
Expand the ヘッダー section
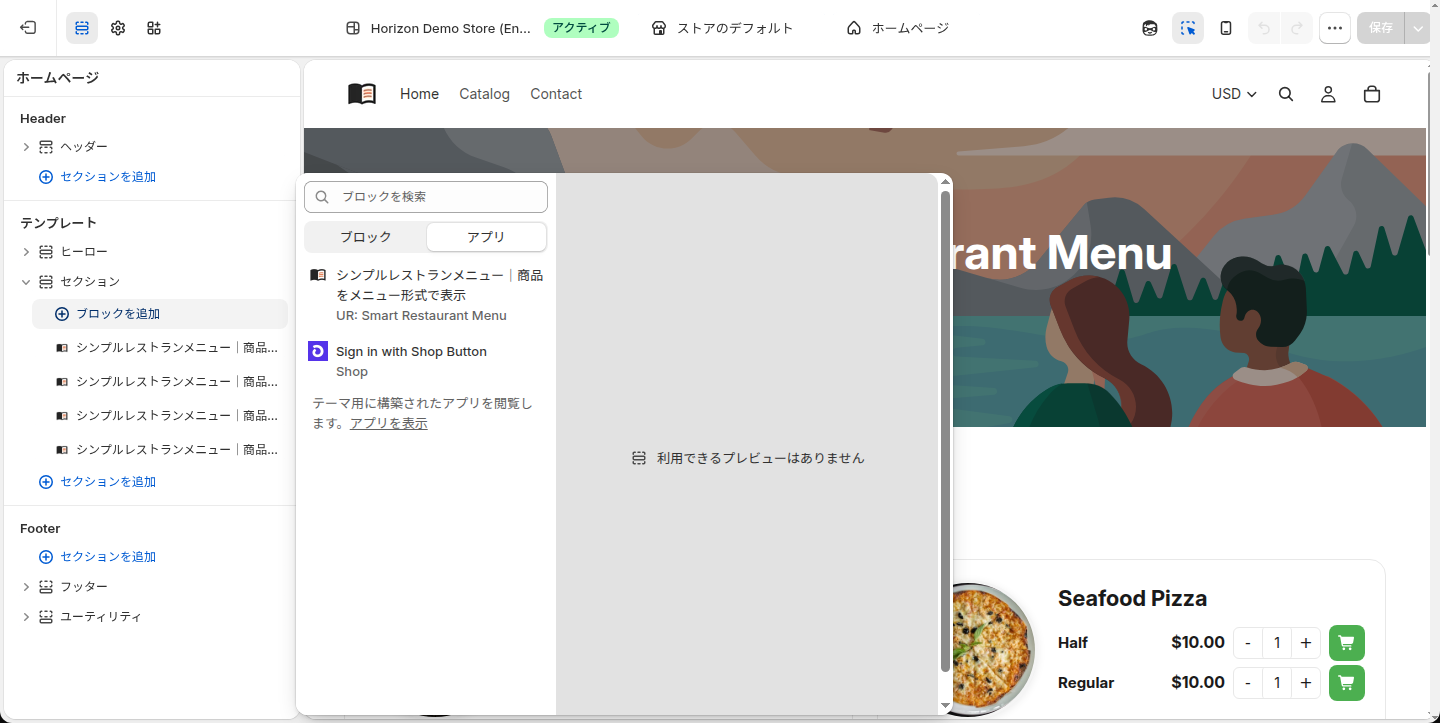point(26,147)
